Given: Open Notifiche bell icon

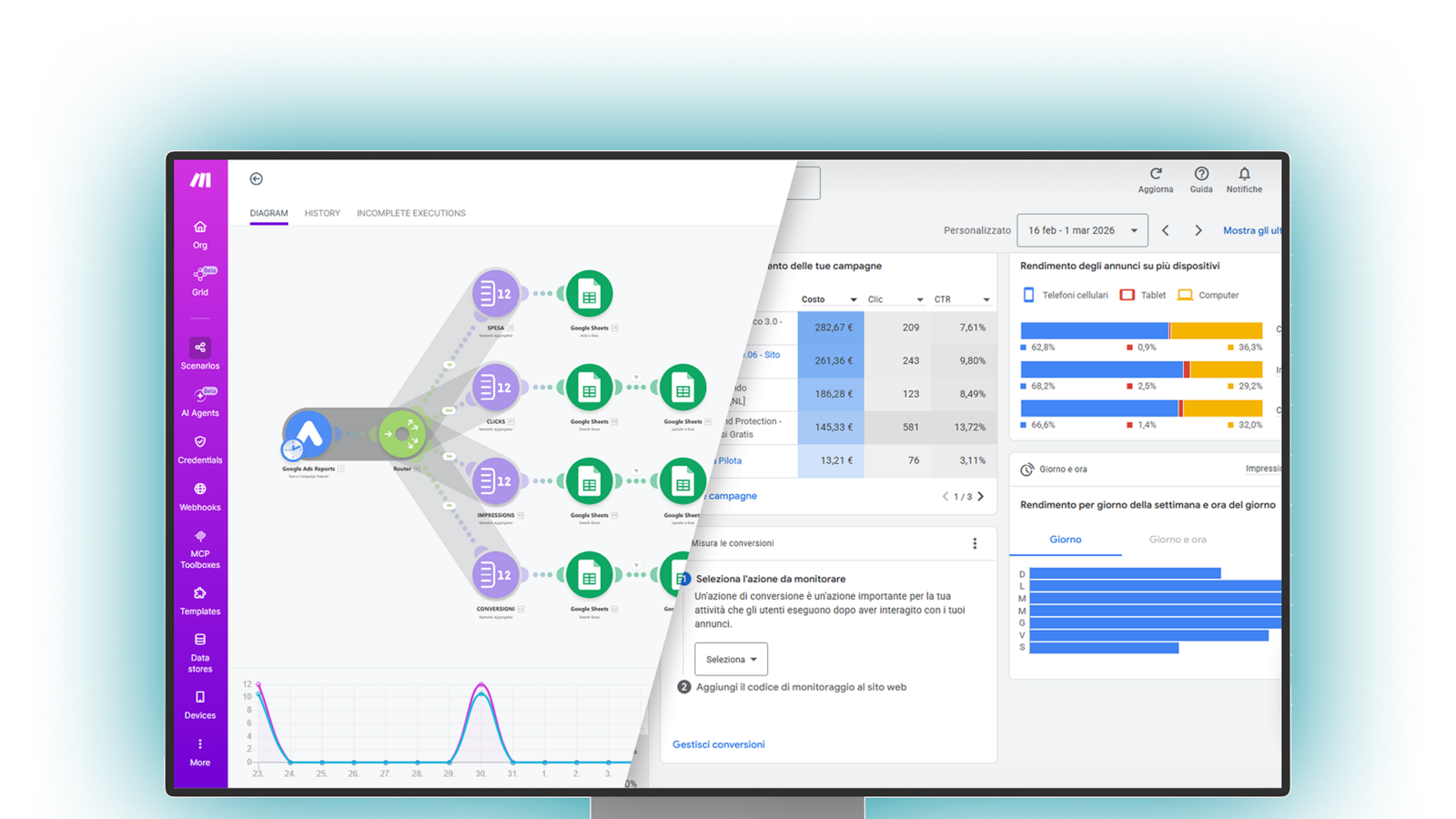Looking at the screenshot, I should point(1244,174).
